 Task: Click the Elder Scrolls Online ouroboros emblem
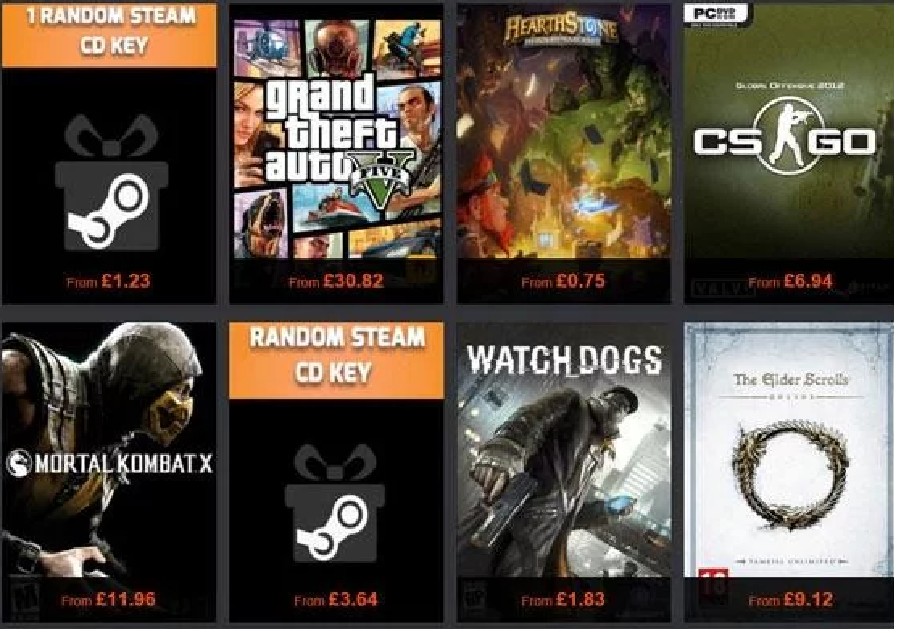790,475
